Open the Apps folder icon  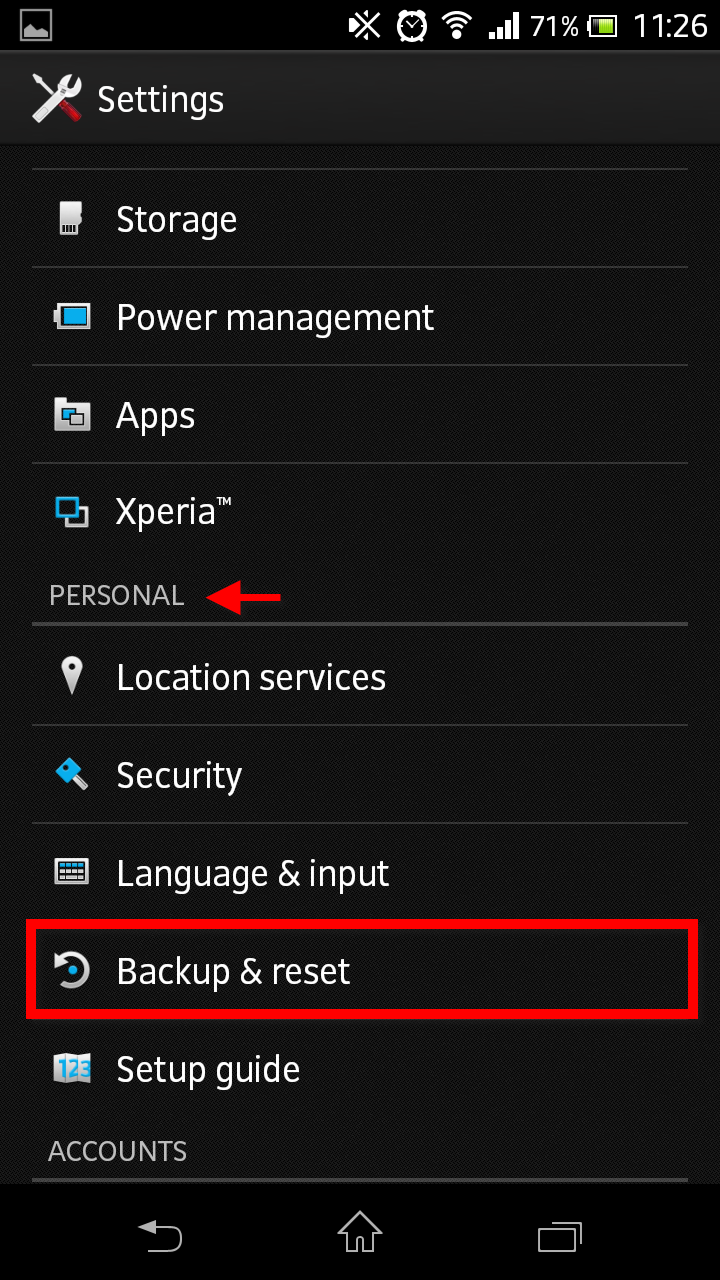pos(70,415)
